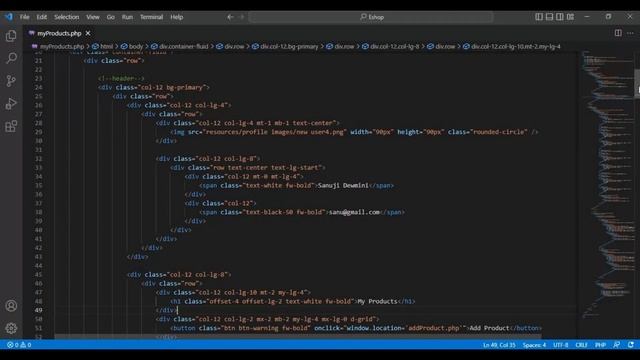Change line endings via CRLF
This screenshot has width=640, height=360.
point(581,345)
